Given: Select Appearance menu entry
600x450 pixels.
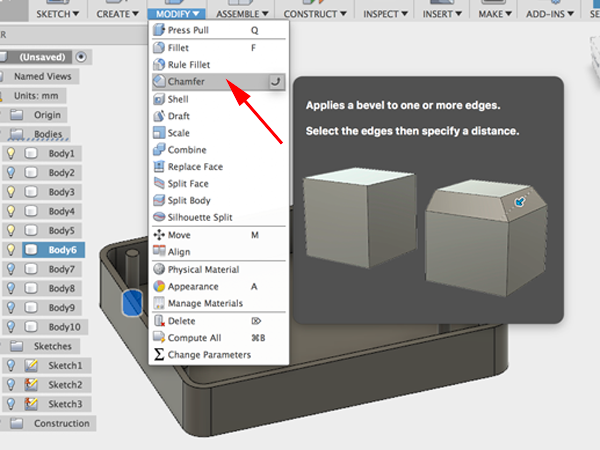Looking at the screenshot, I should coord(218,286).
